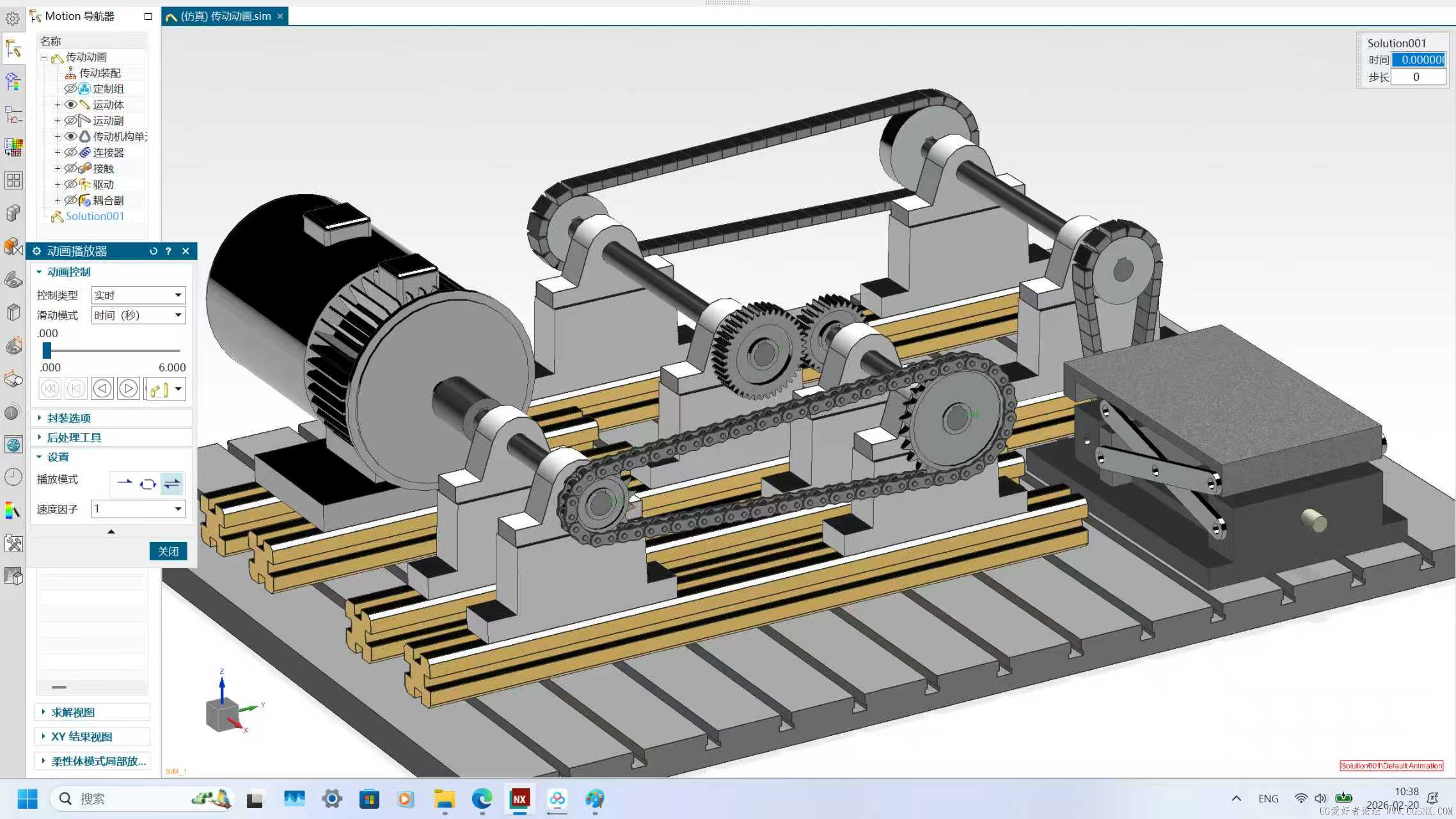Select Solution001 in the navigator tree
This screenshot has height=819, width=1456.
[95, 216]
